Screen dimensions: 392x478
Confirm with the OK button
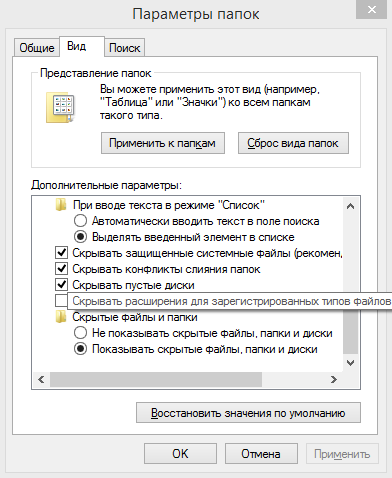tap(180, 454)
